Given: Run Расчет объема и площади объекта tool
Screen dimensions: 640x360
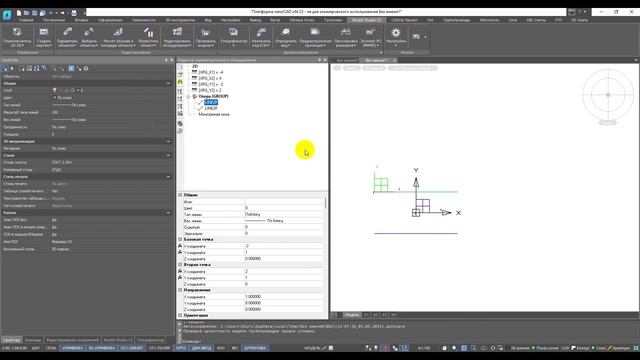Looking at the screenshot, I should (118, 37).
